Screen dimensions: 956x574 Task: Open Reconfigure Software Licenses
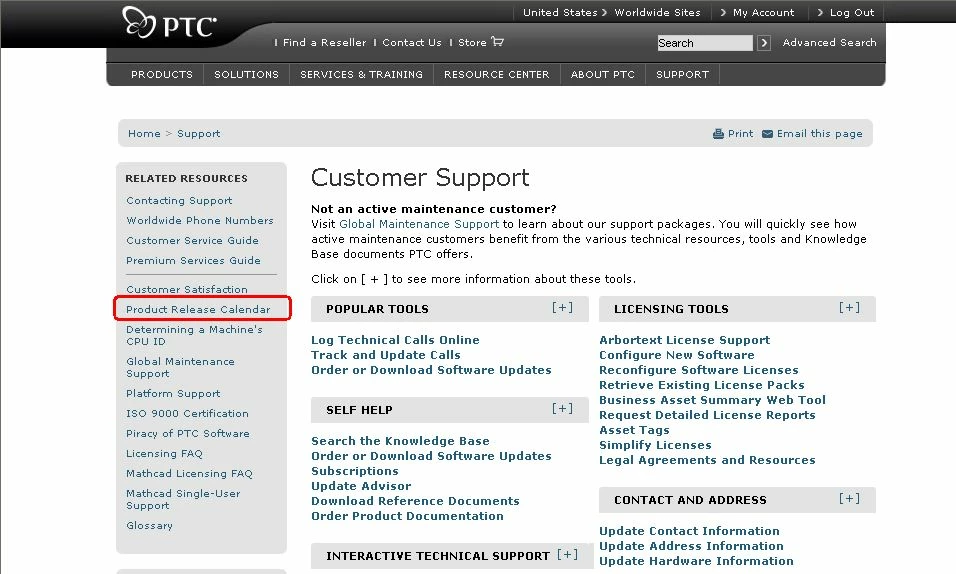[699, 370]
